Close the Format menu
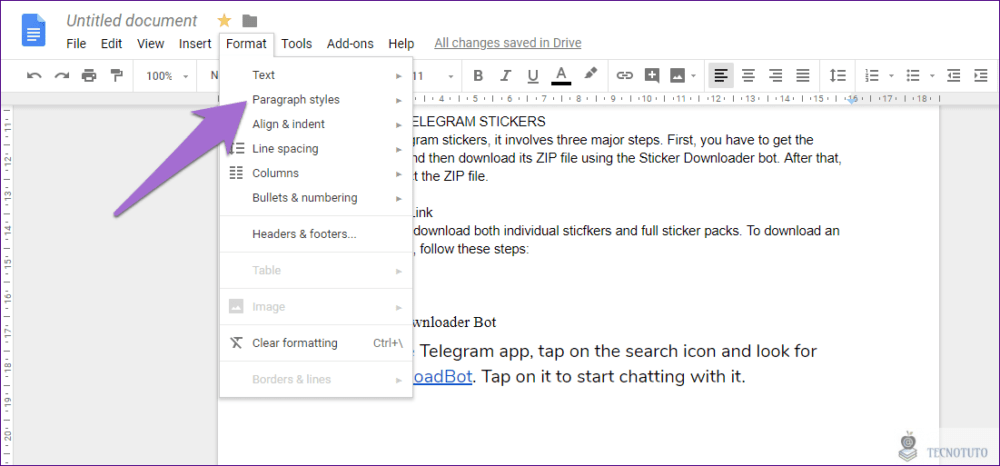 pyautogui.click(x=246, y=44)
